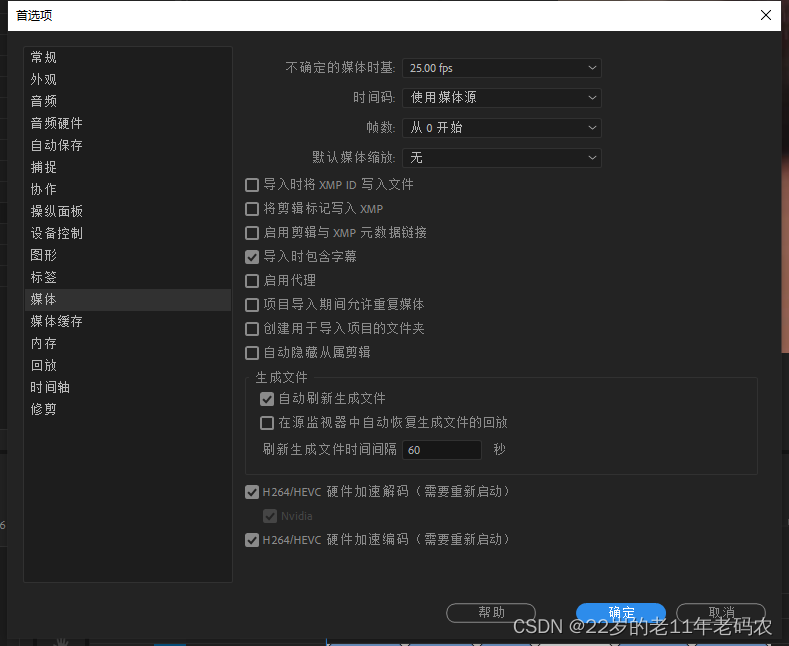Toggle H264/HEVC 硬件加速编码 checkbox
Viewport: 789px width, 646px height.
[252, 540]
